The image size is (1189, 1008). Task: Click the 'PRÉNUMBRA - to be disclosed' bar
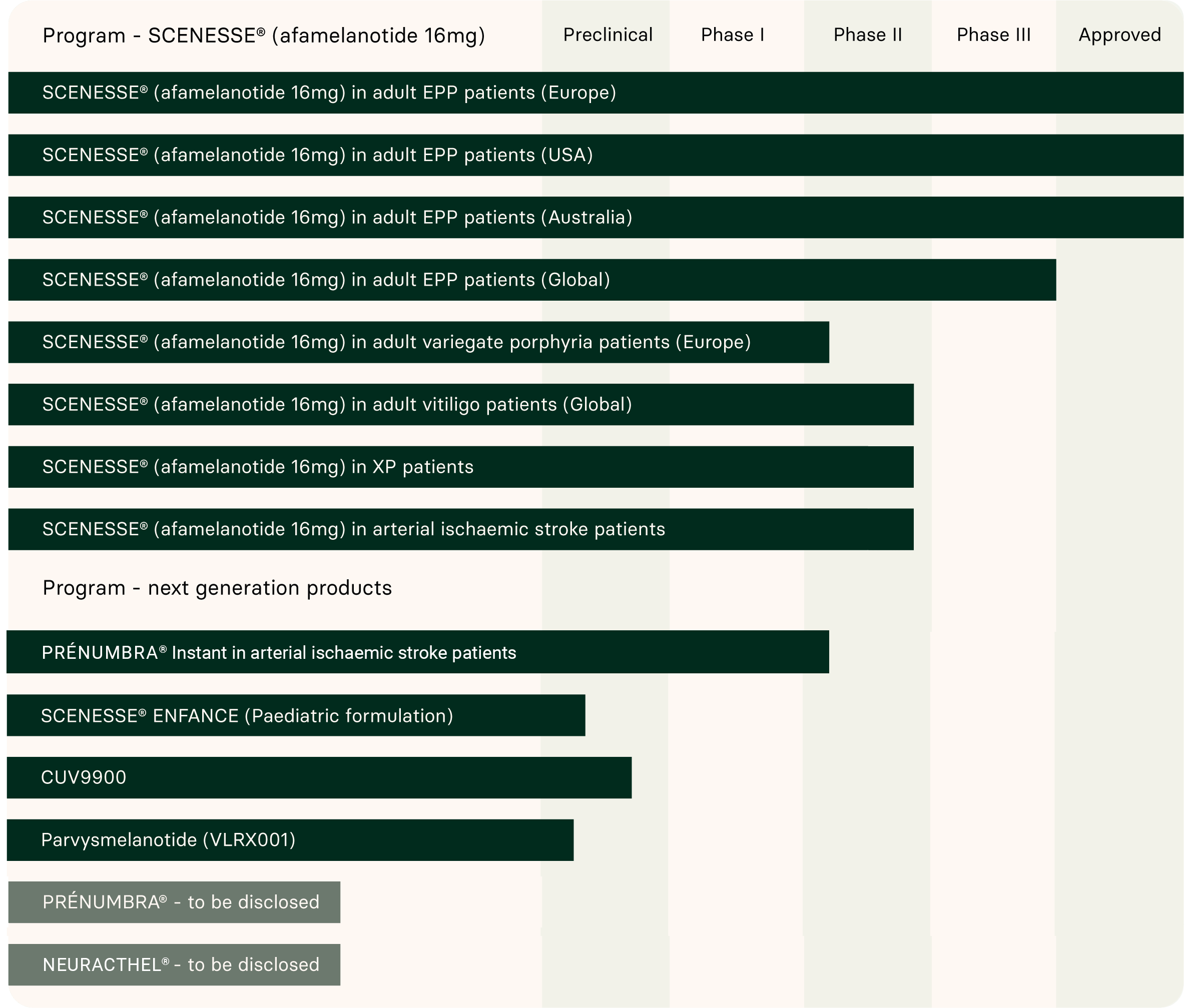click(x=174, y=902)
